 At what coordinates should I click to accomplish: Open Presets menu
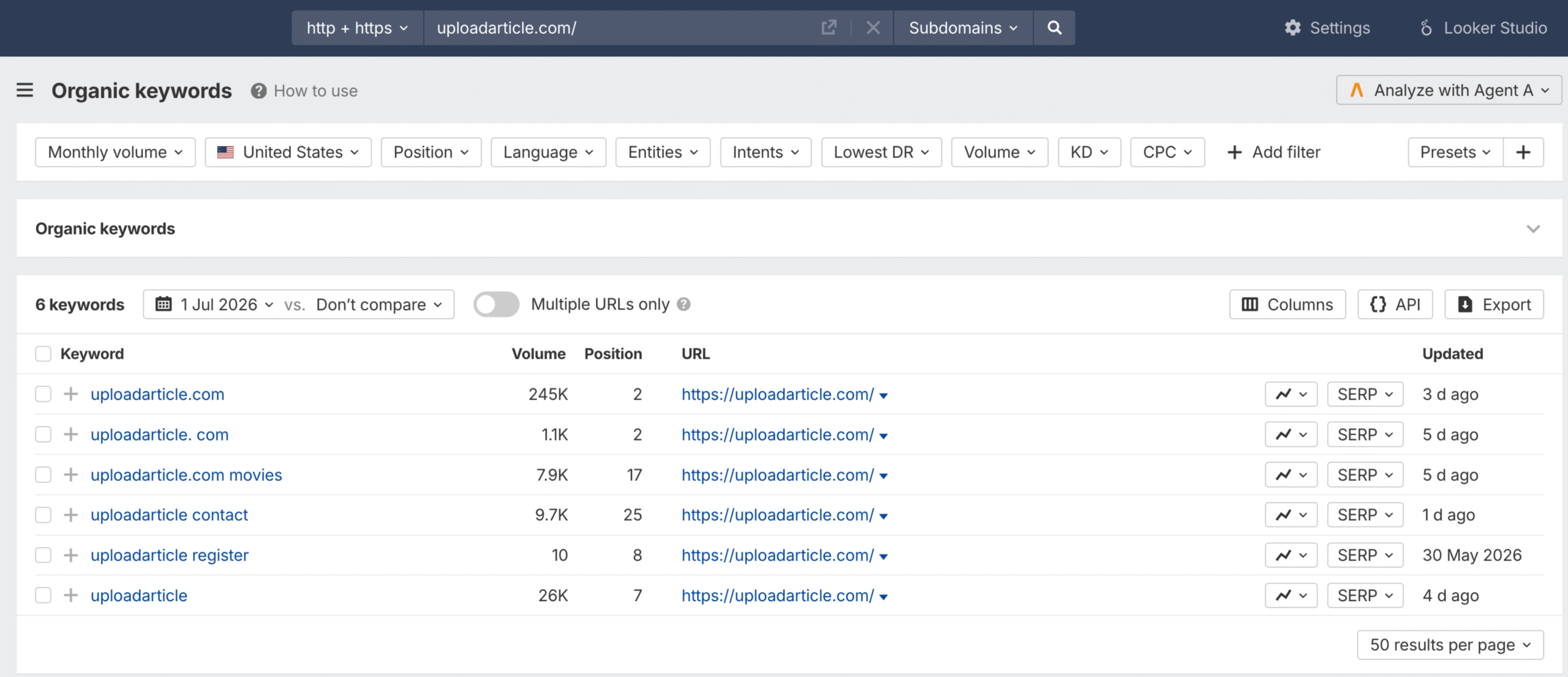(1455, 152)
